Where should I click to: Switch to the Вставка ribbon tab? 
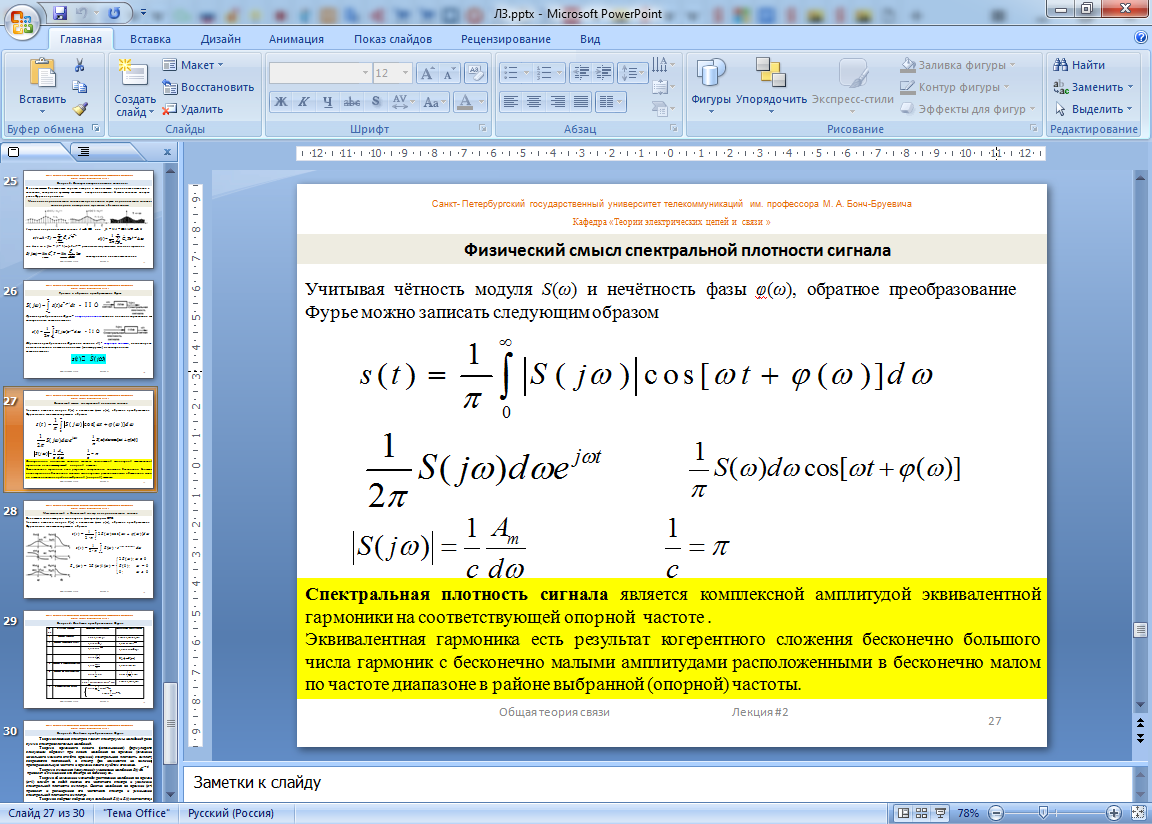(150, 39)
